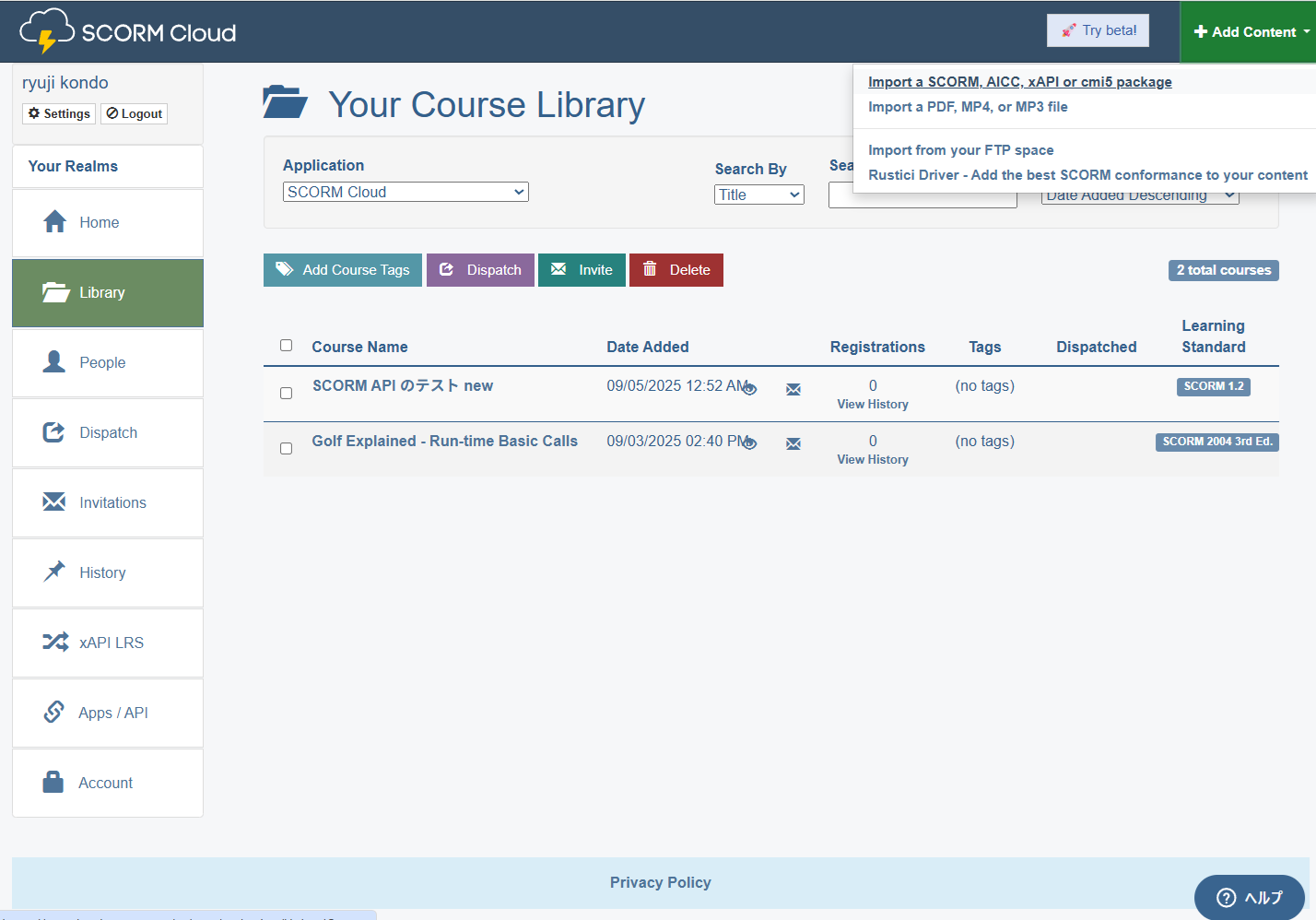
Task: Open the Search By Title dropdown
Action: (x=758, y=195)
